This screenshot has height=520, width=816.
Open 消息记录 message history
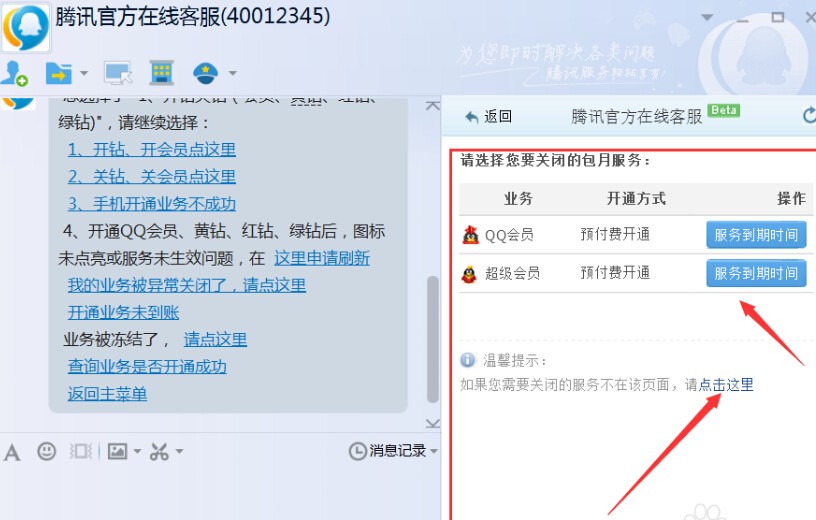(387, 451)
